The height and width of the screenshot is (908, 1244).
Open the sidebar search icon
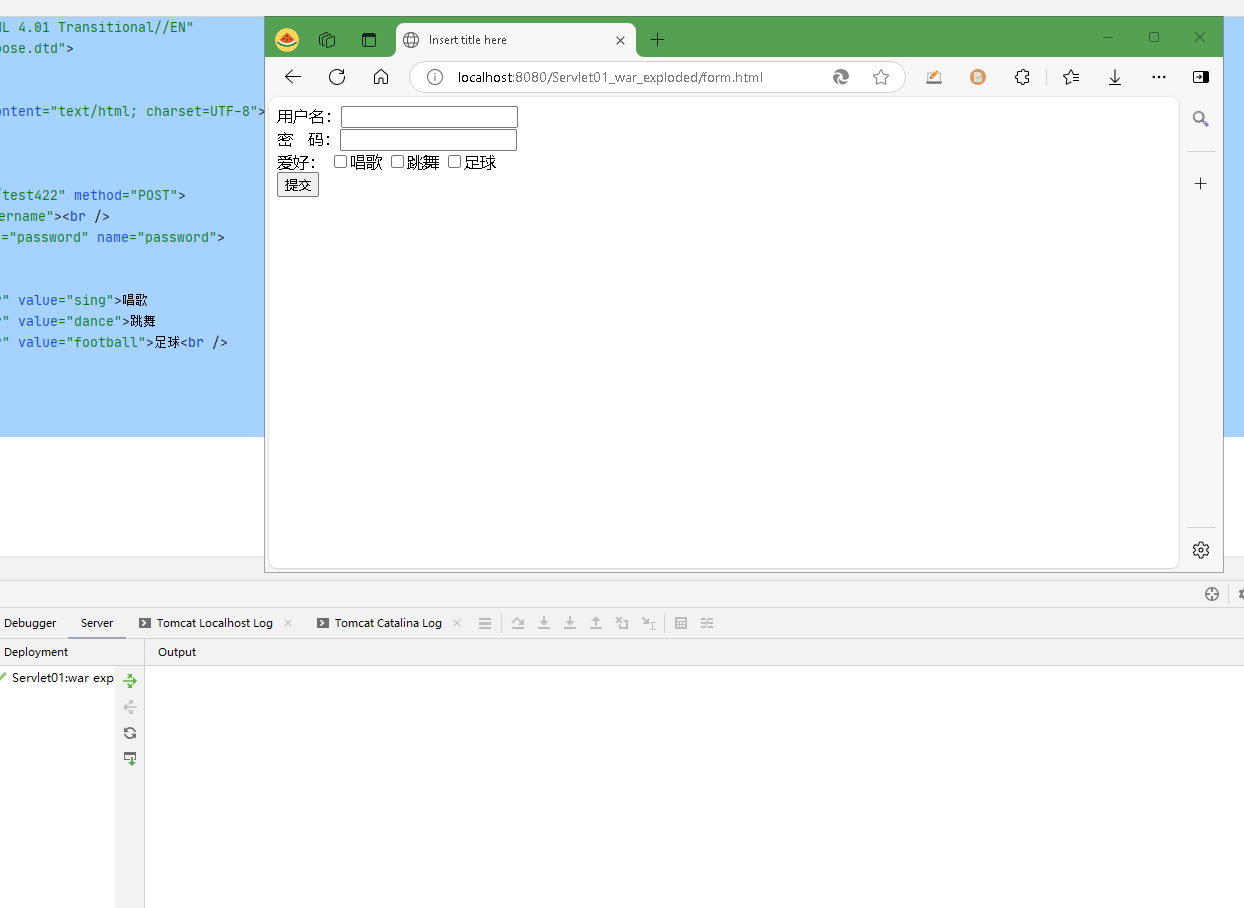pyautogui.click(x=1201, y=119)
